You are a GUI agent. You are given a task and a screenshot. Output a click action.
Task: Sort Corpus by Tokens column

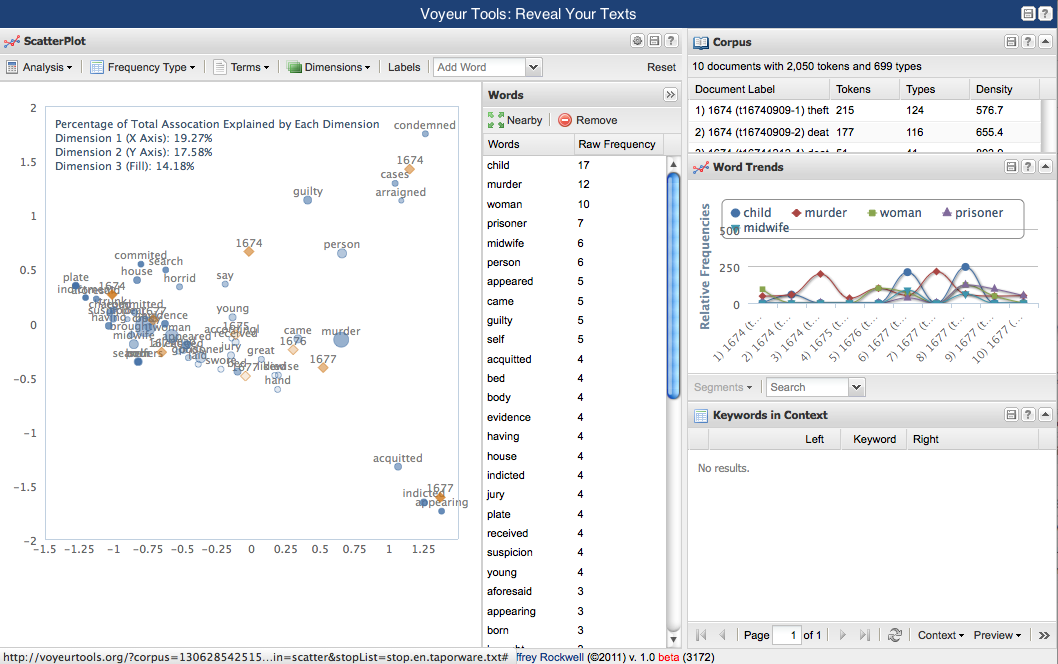coord(865,89)
